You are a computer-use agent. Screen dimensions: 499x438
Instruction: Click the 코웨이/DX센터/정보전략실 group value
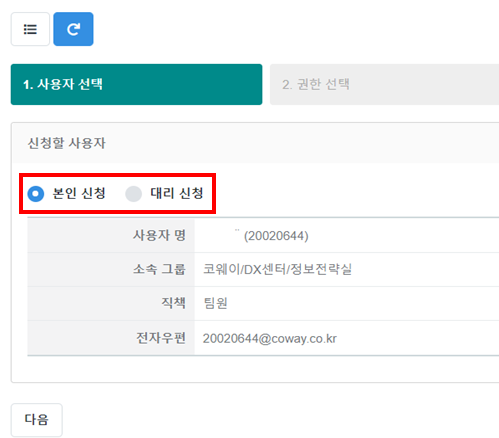277,269
